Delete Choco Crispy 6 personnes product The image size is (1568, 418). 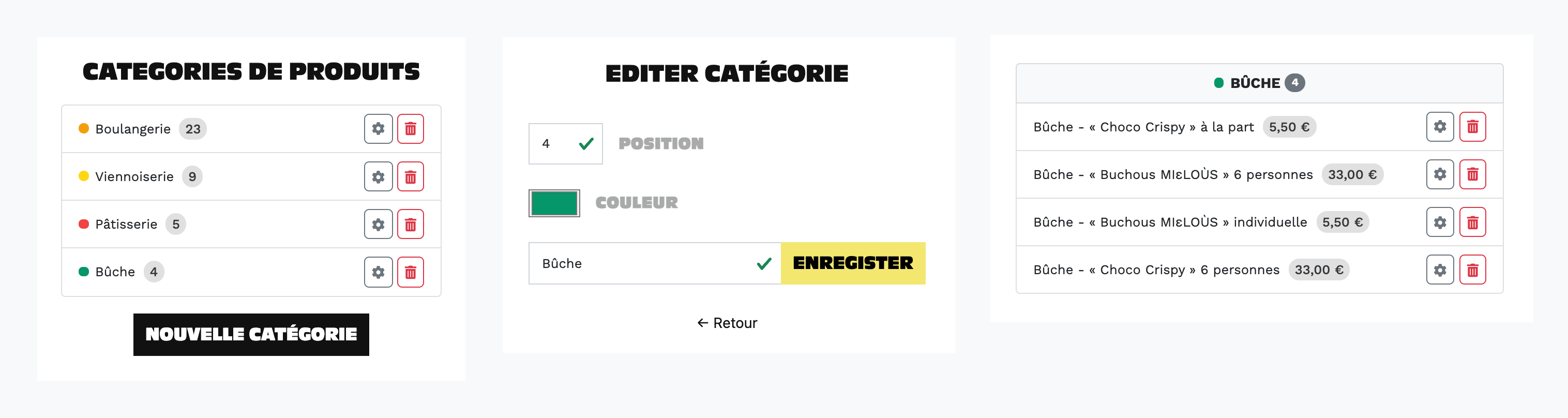point(1472,270)
